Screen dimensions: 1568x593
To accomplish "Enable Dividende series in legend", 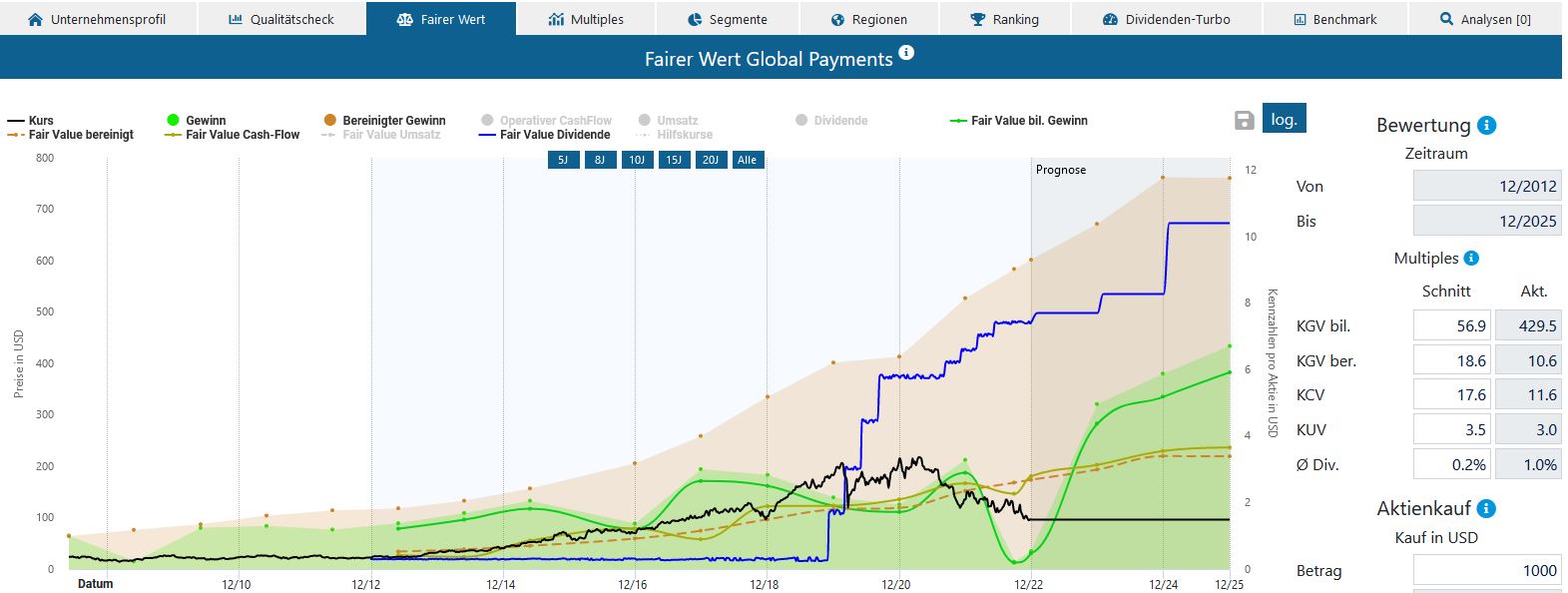I will click(831, 120).
